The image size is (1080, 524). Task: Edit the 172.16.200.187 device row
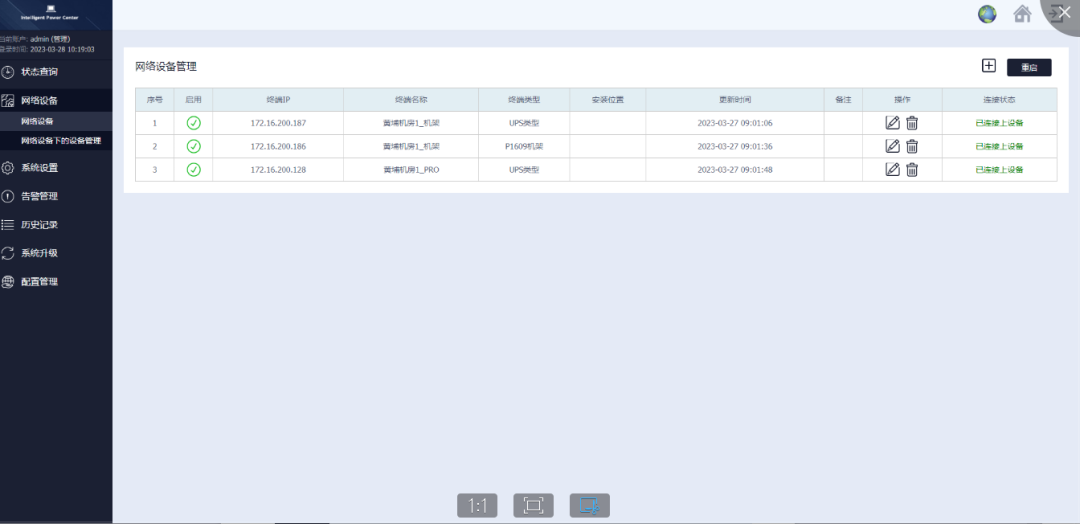893,123
